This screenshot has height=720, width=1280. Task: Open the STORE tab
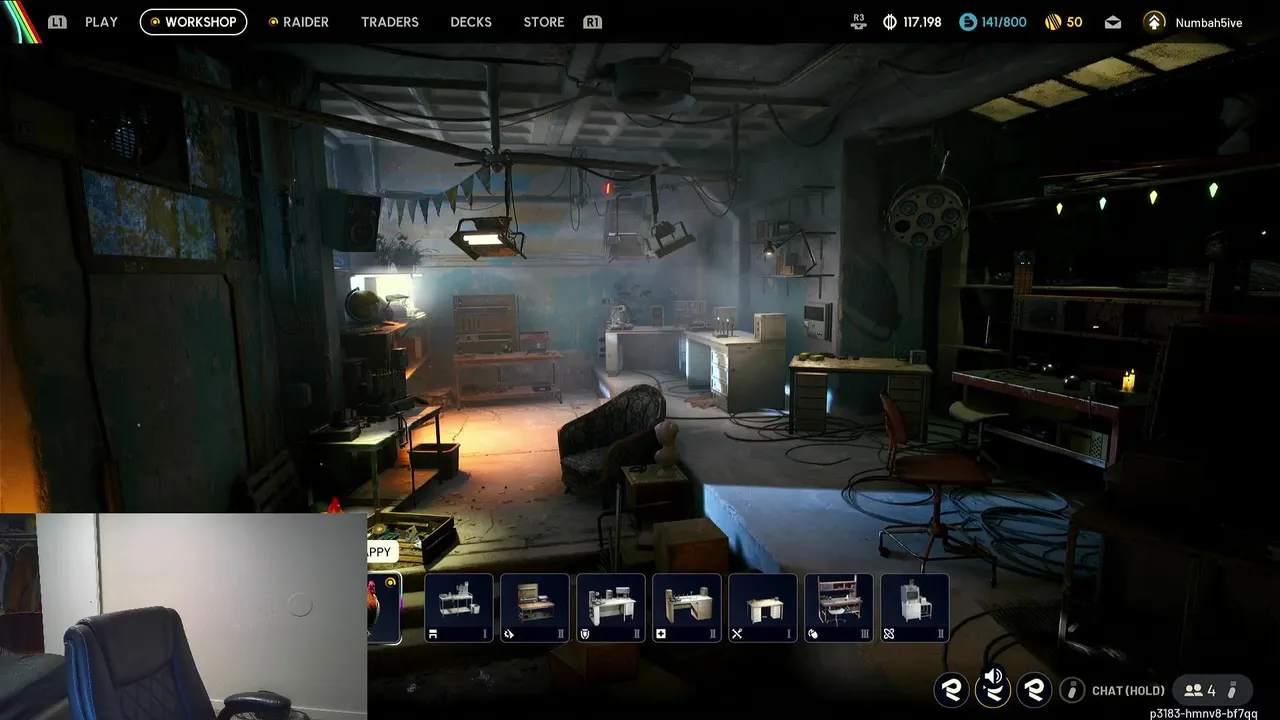[x=544, y=22]
